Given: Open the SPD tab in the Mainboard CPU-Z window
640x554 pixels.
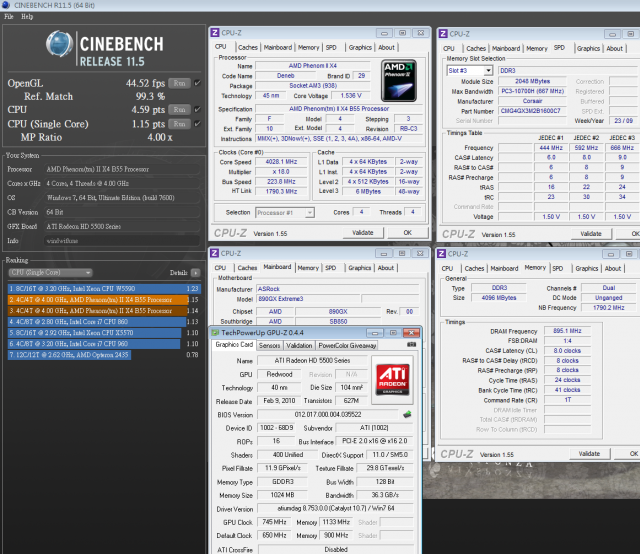Looking at the screenshot, I should tap(331, 268).
